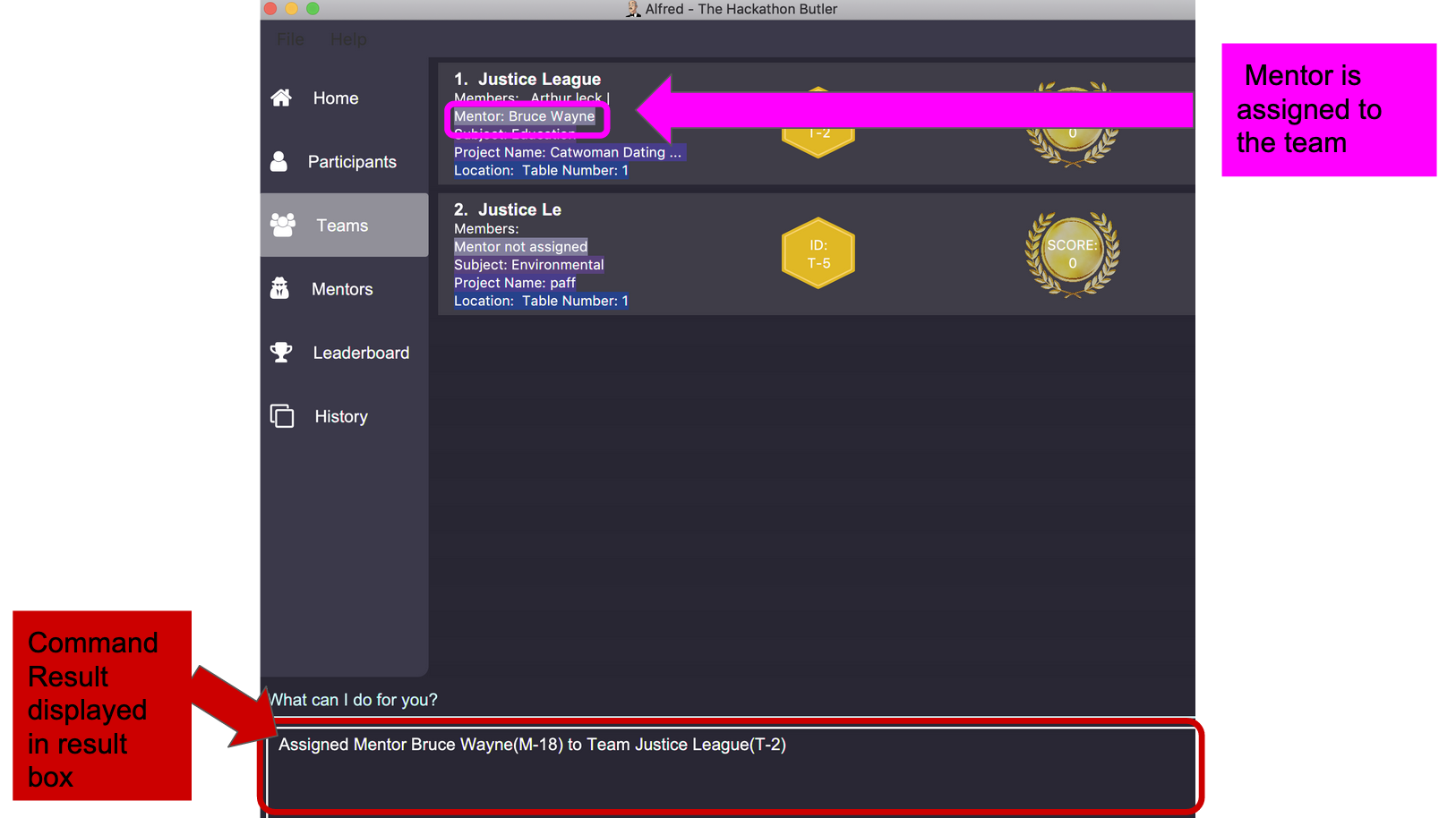Click the Home house icon
Viewport: 1456px width, 818px height.
click(281, 98)
